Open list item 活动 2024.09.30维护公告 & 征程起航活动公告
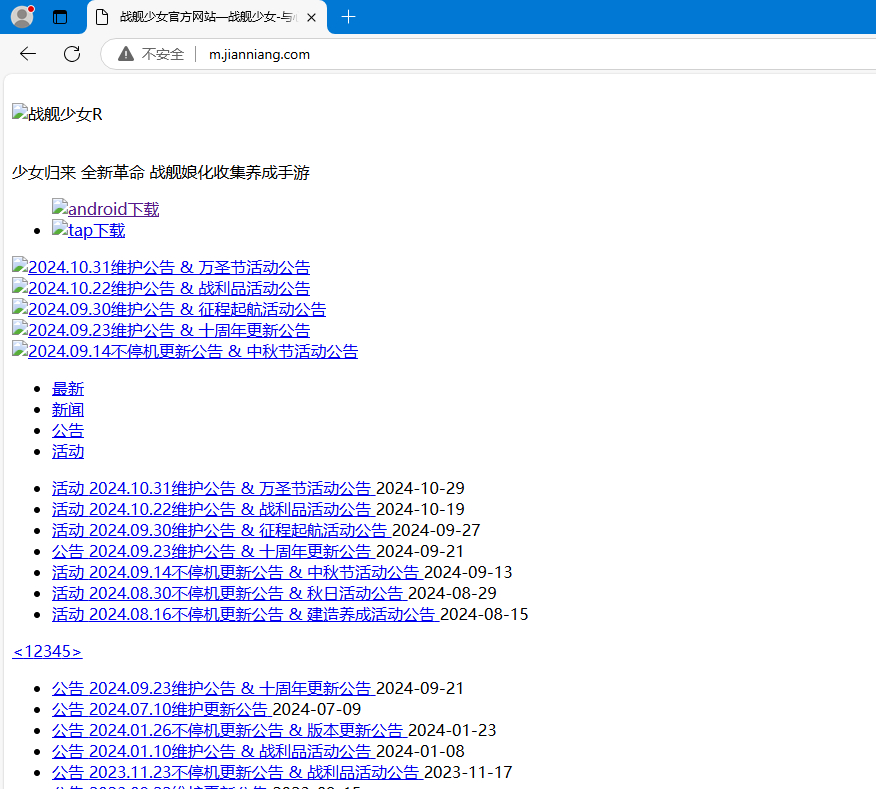This screenshot has width=876, height=789. coord(221,530)
